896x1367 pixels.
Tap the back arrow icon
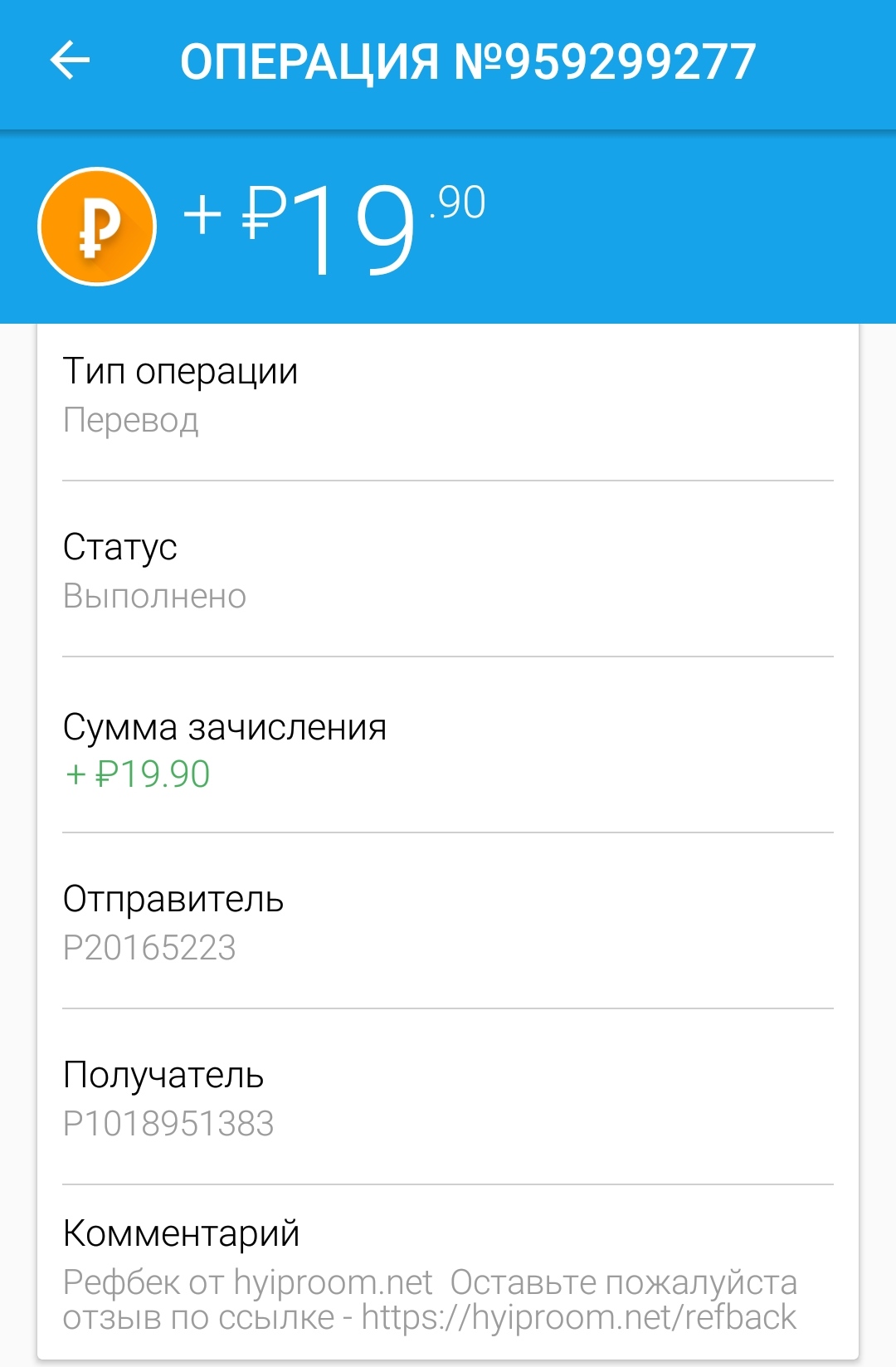tap(70, 61)
